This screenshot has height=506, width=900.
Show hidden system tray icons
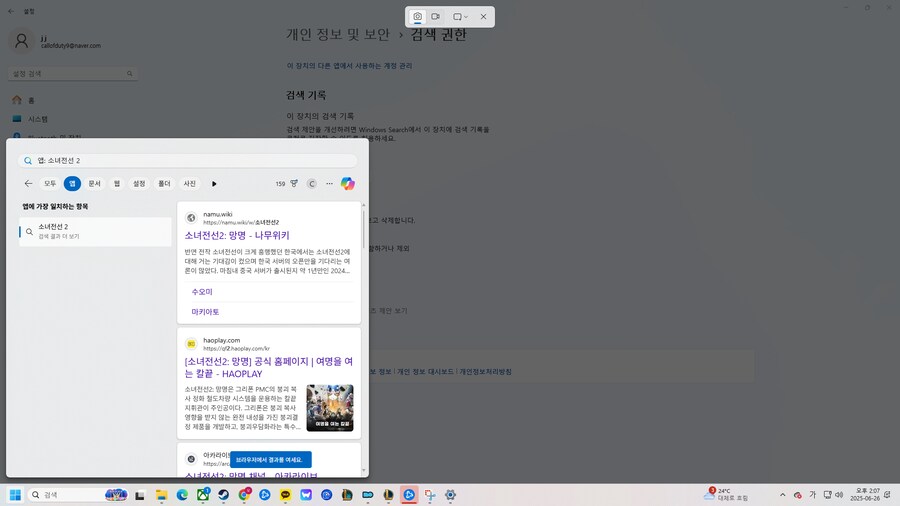tap(782, 495)
